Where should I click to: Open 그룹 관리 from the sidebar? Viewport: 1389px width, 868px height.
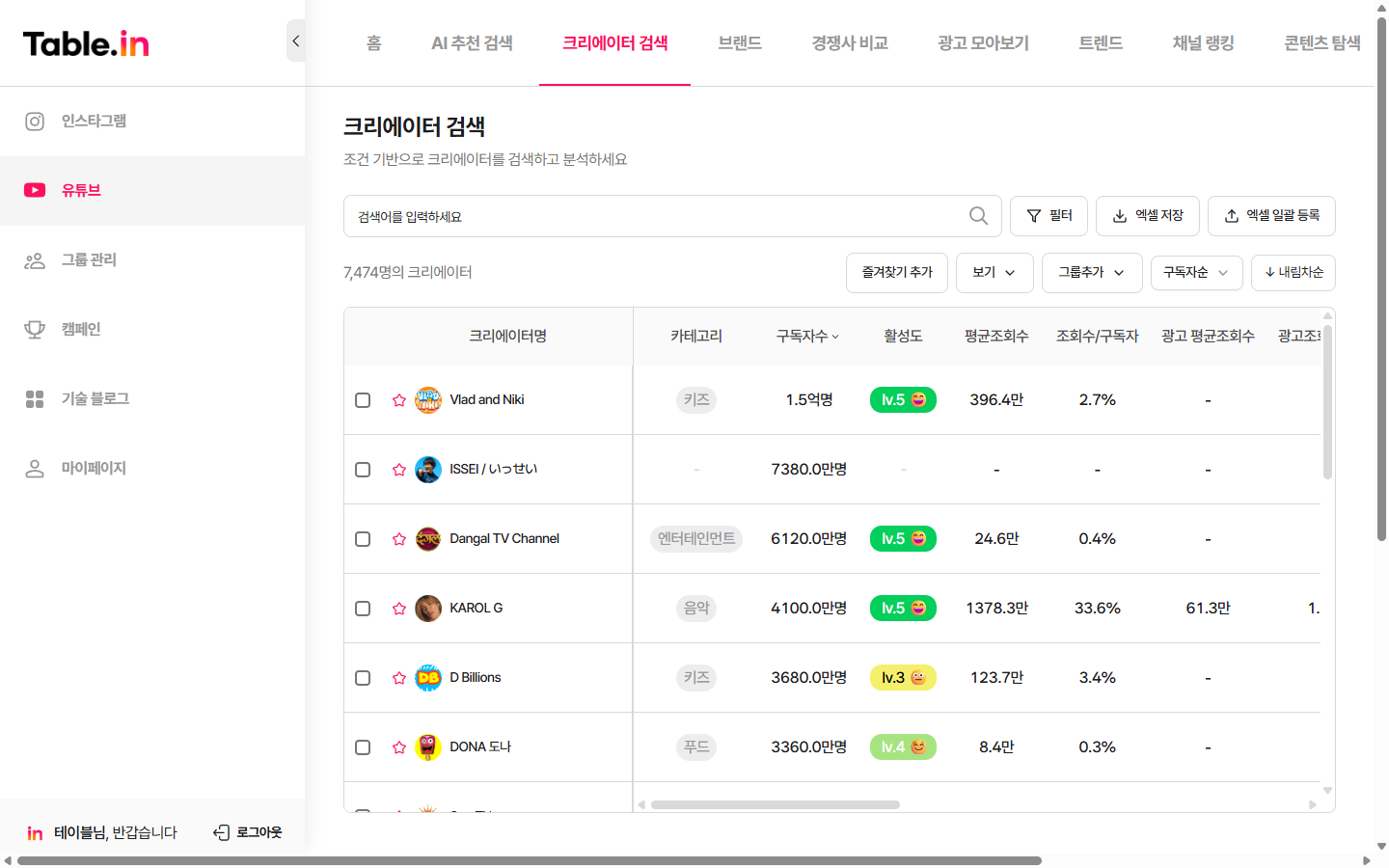(x=87, y=259)
